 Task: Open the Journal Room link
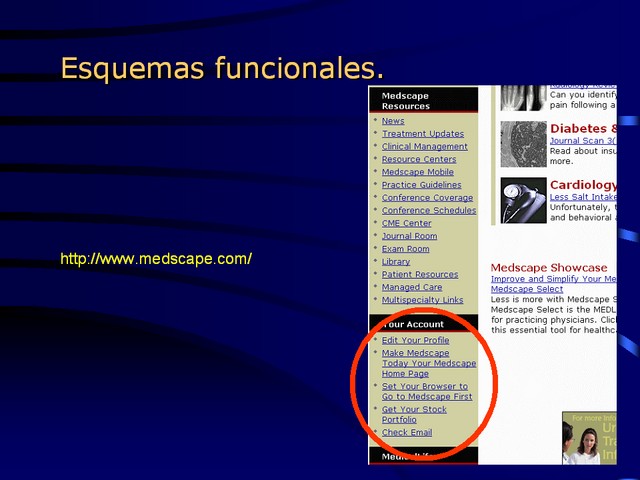click(409, 236)
